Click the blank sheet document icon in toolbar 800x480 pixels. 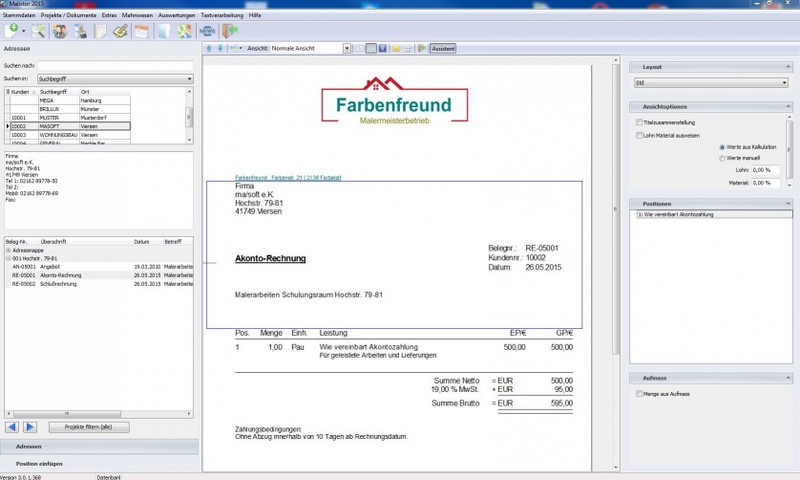[x=100, y=31]
